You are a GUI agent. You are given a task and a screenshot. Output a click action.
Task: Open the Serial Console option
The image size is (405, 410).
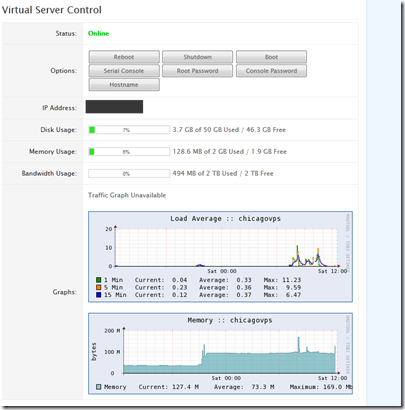tap(124, 71)
